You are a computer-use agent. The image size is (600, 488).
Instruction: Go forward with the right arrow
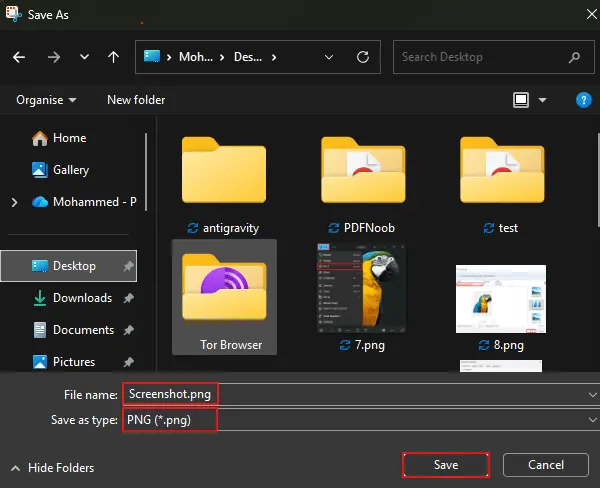54,57
